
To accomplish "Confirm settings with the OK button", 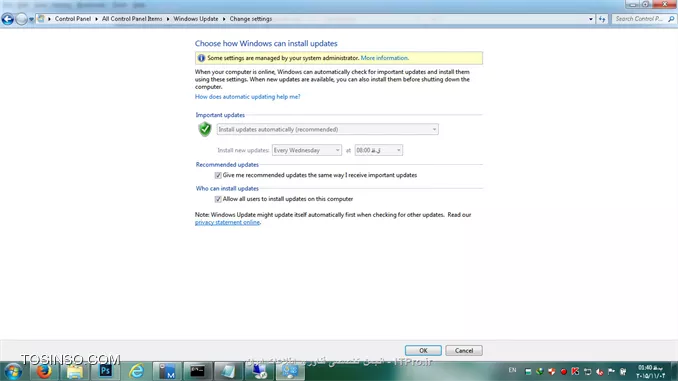I will tap(423, 350).
